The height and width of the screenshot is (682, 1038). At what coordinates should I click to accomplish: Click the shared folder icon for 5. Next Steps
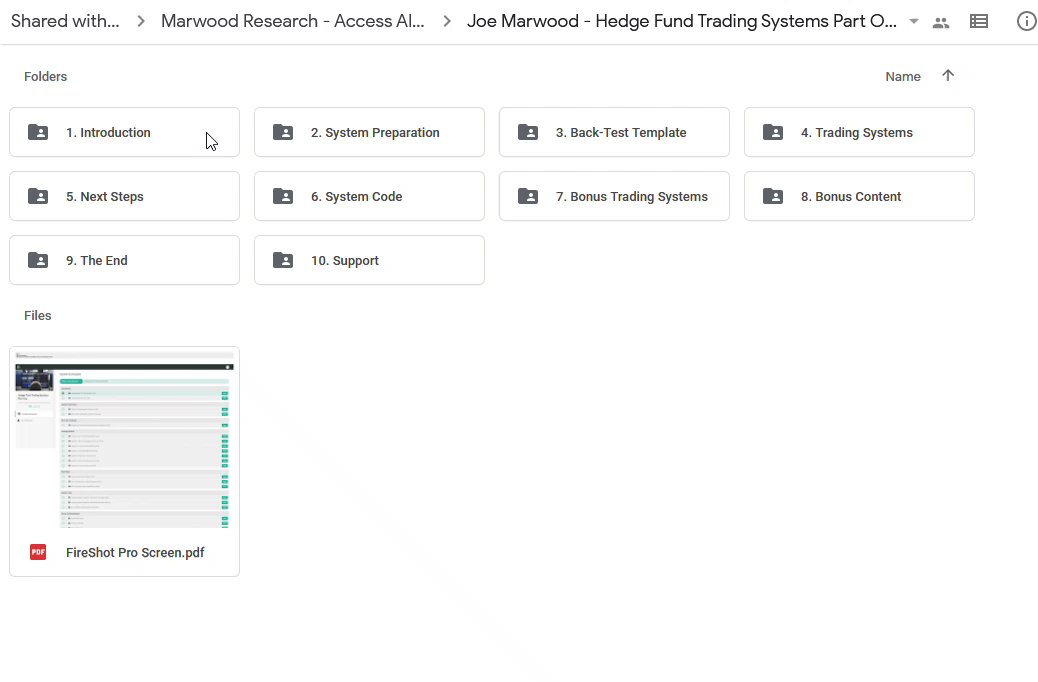pos(38,196)
